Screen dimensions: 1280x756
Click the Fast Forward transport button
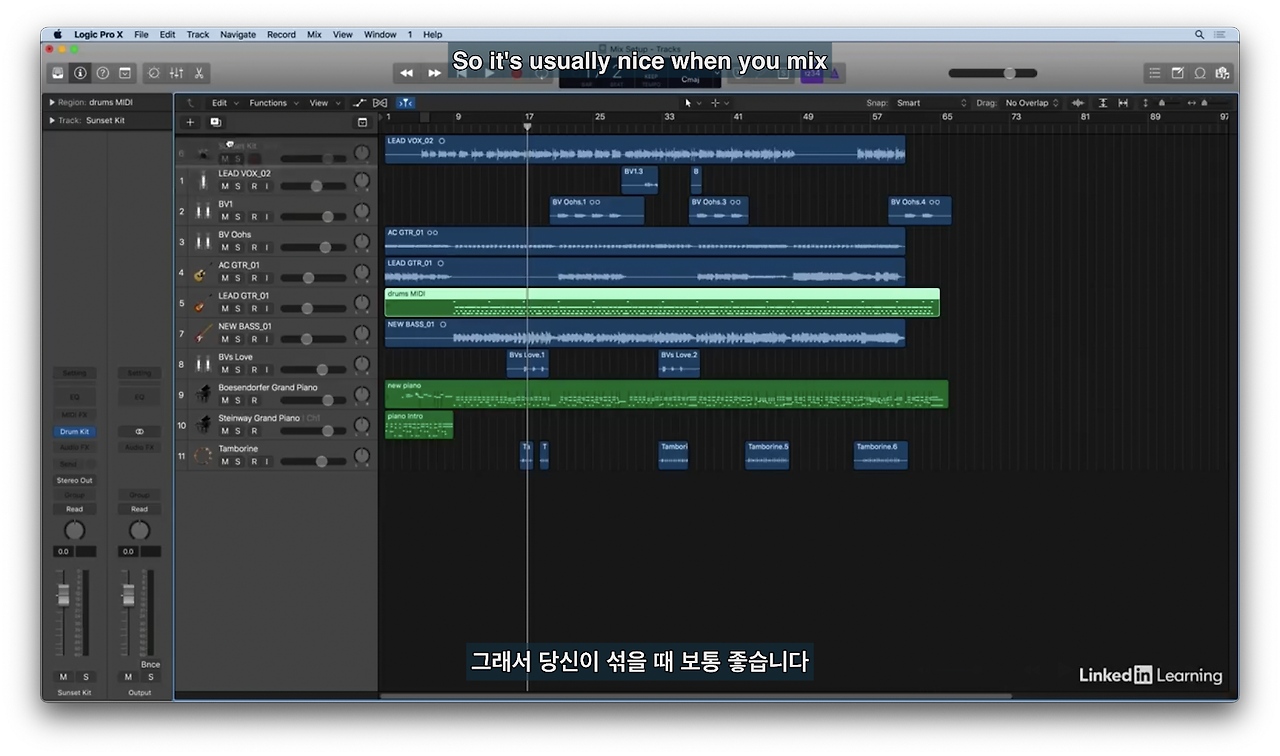coord(435,73)
